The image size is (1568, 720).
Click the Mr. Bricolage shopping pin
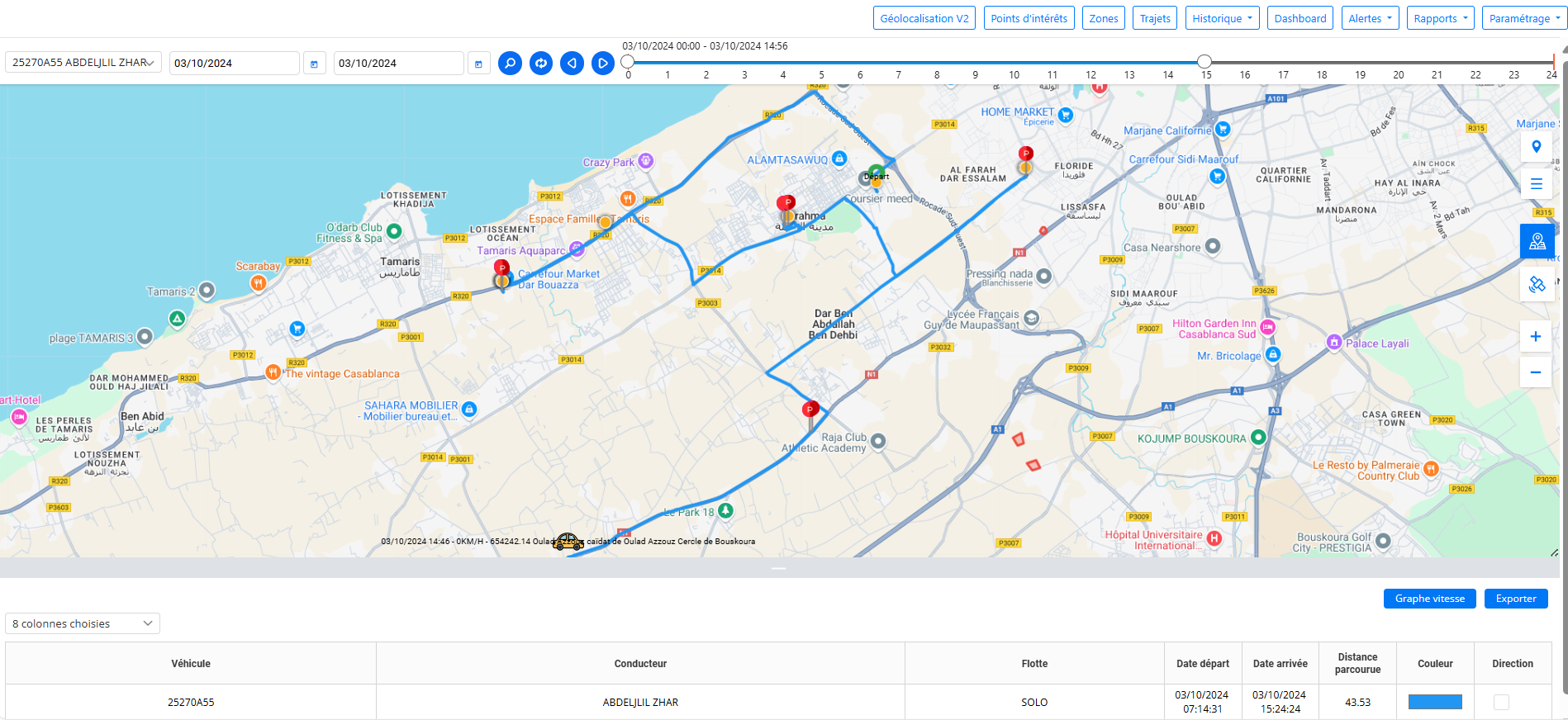[1273, 355]
